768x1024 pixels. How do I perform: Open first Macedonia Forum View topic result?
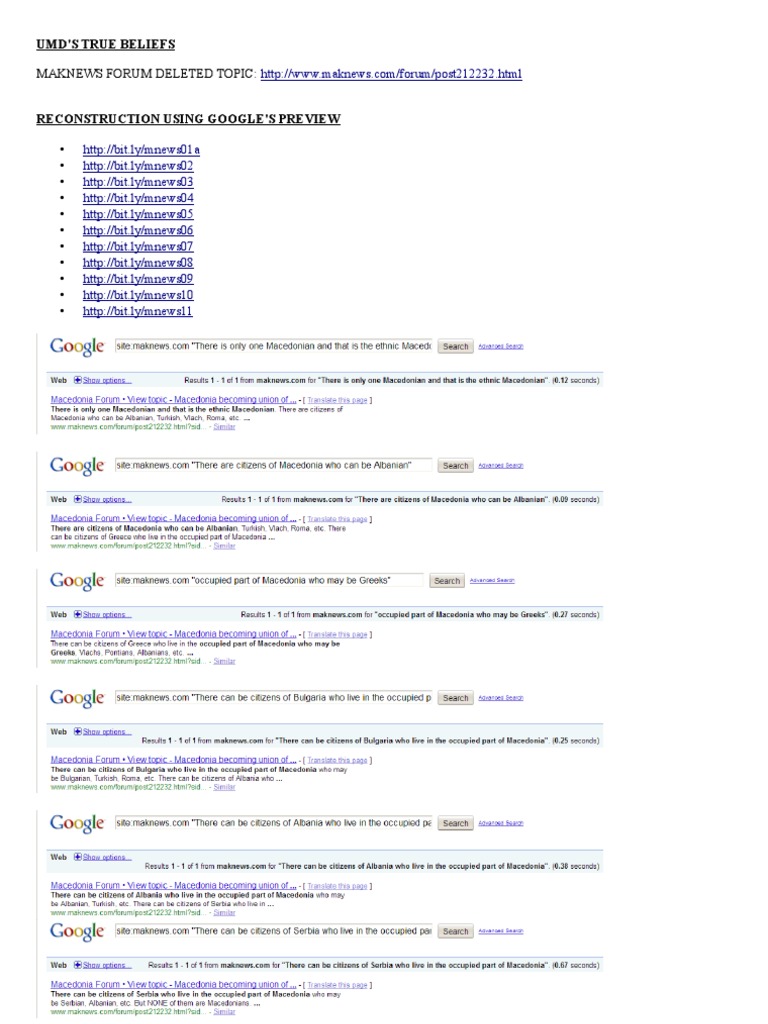point(173,400)
